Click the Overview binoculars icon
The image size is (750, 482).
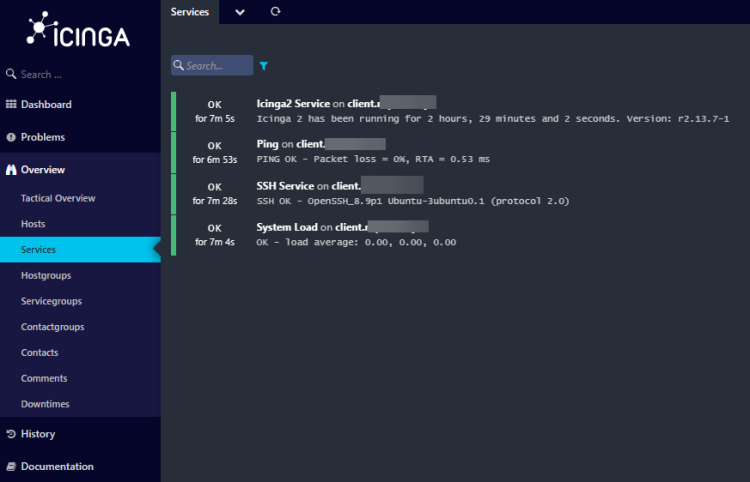point(11,170)
